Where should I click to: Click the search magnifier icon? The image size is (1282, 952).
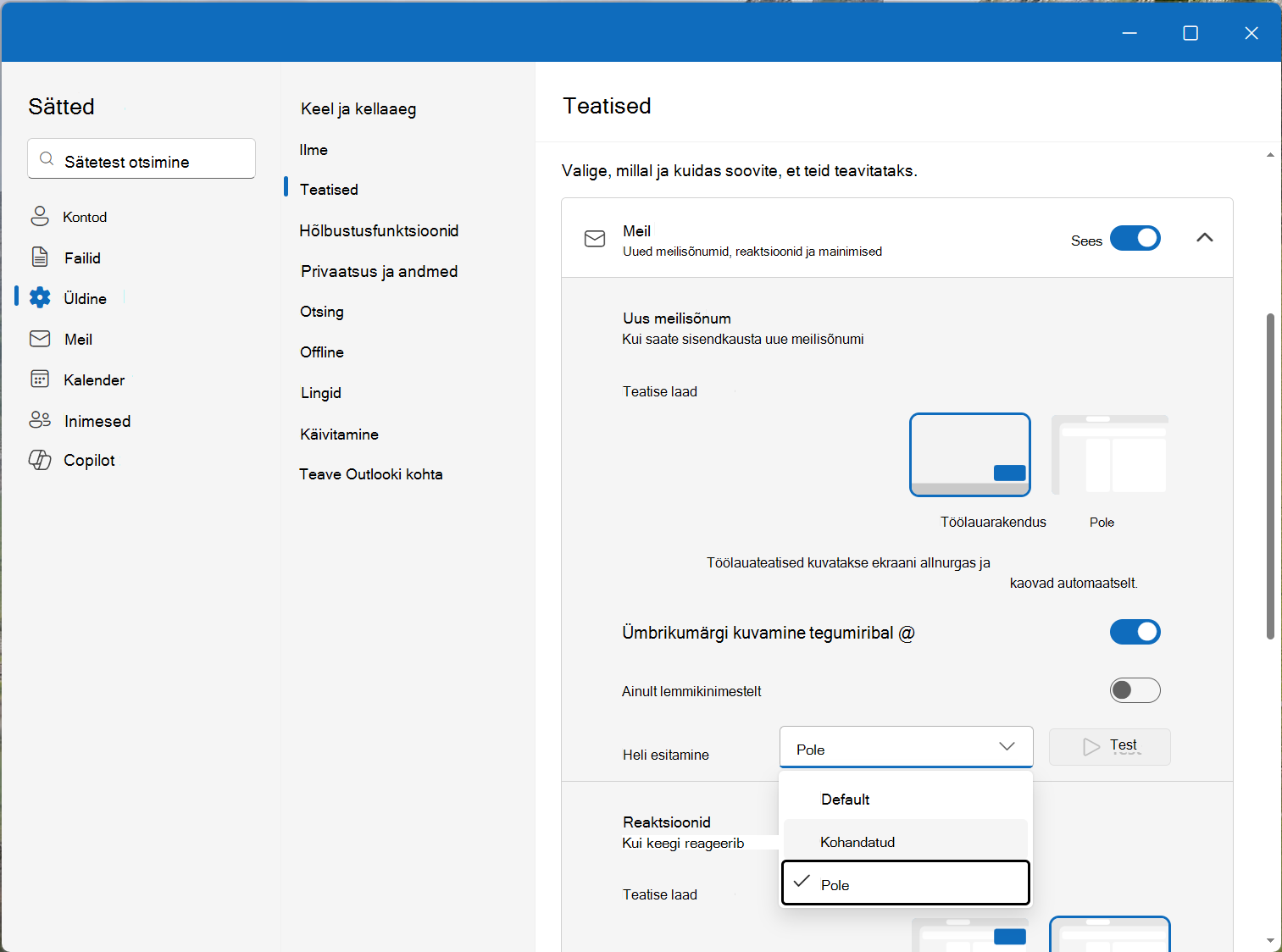click(47, 159)
